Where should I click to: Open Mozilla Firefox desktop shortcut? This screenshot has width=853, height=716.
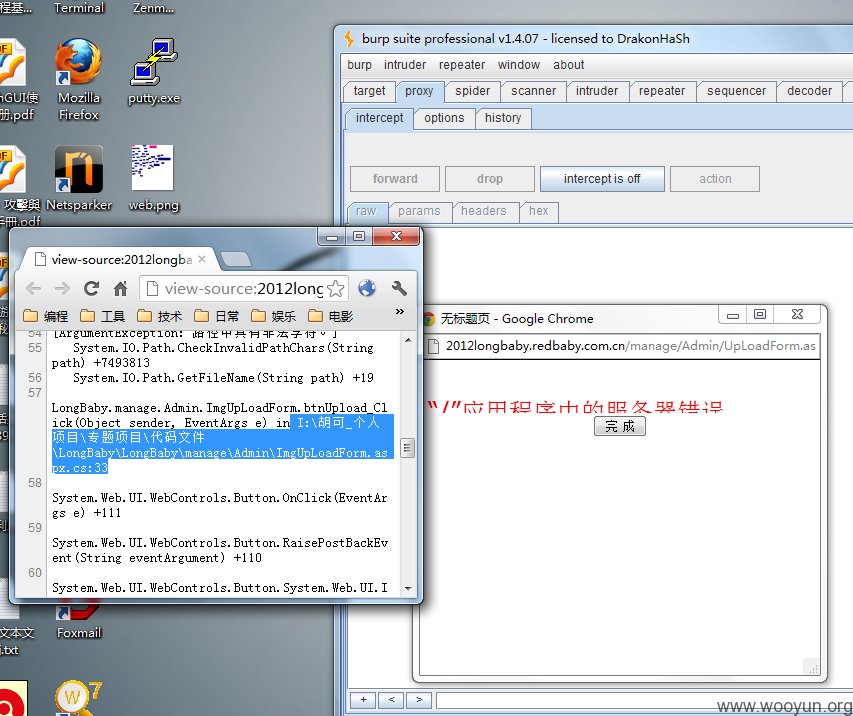(78, 79)
